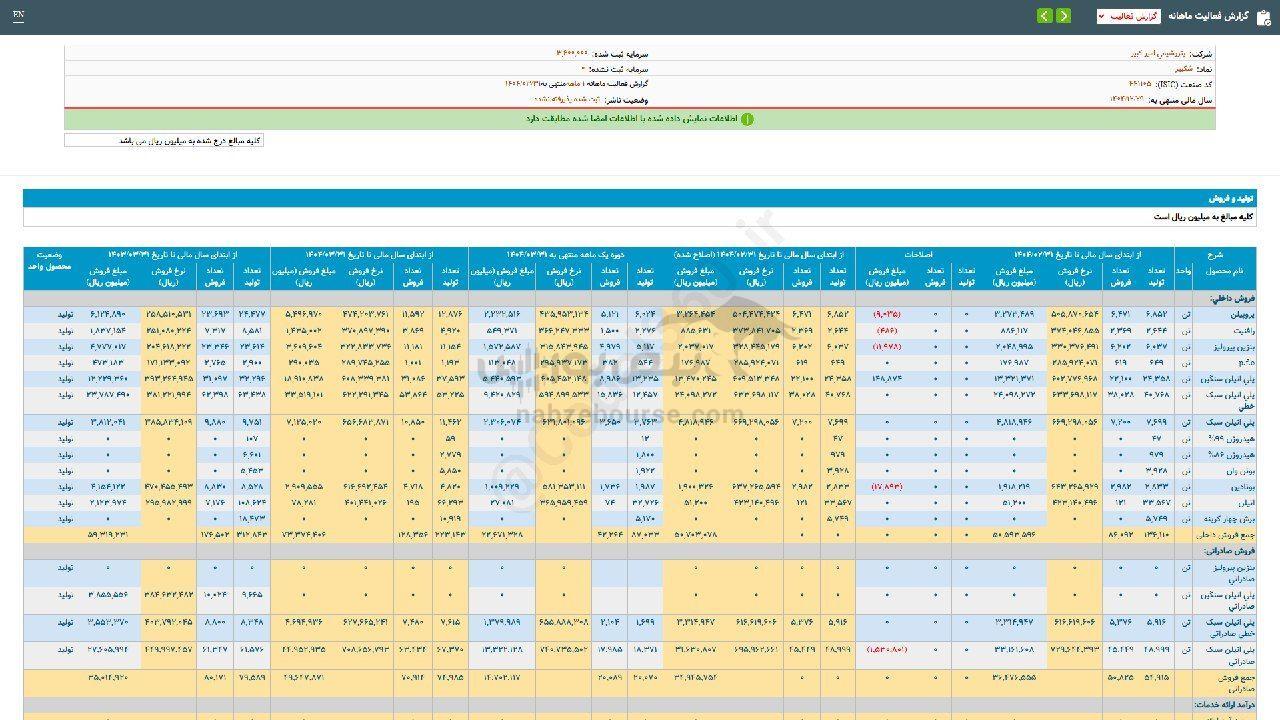The width and height of the screenshot is (1280, 720).
Task: Click the green signed-information notice bar
Action: point(640,119)
